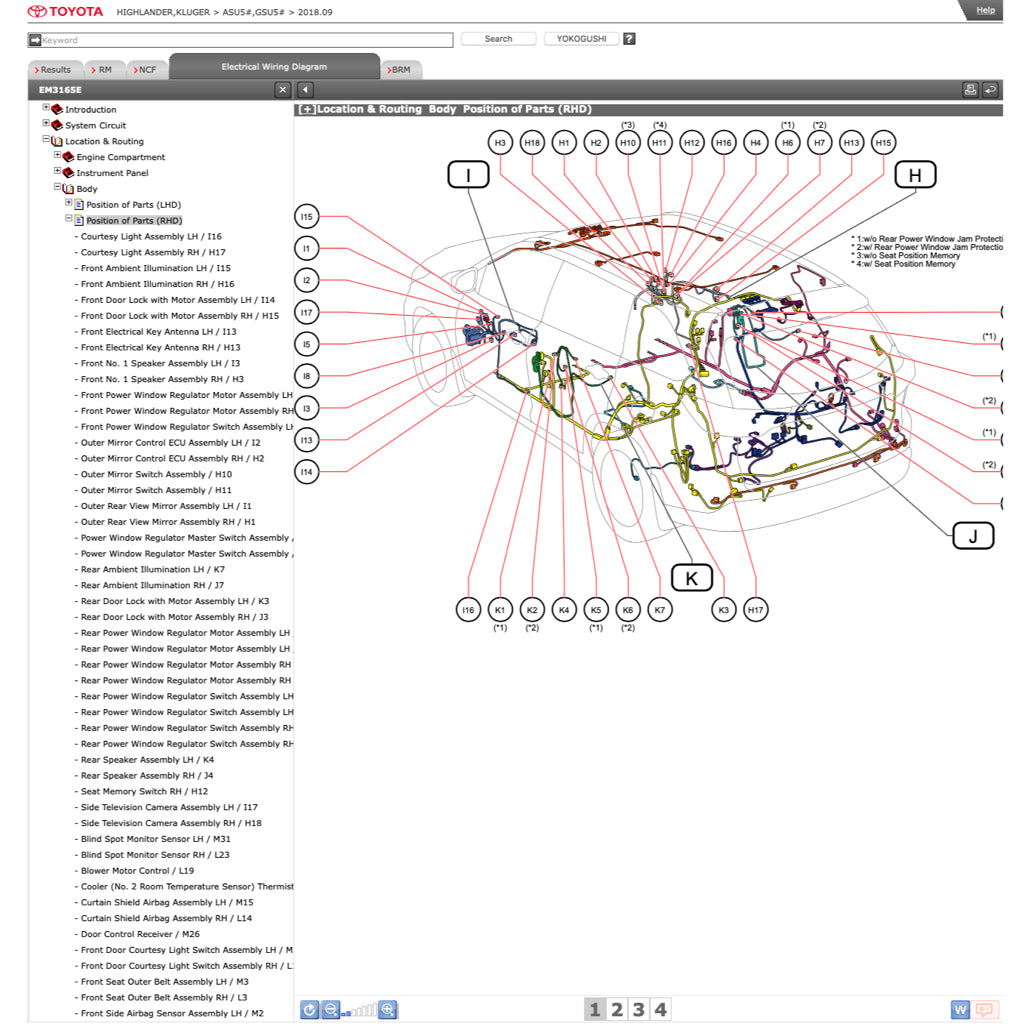The image size is (1024, 1024).
Task: Click the Keyword search input field
Action: point(240,40)
